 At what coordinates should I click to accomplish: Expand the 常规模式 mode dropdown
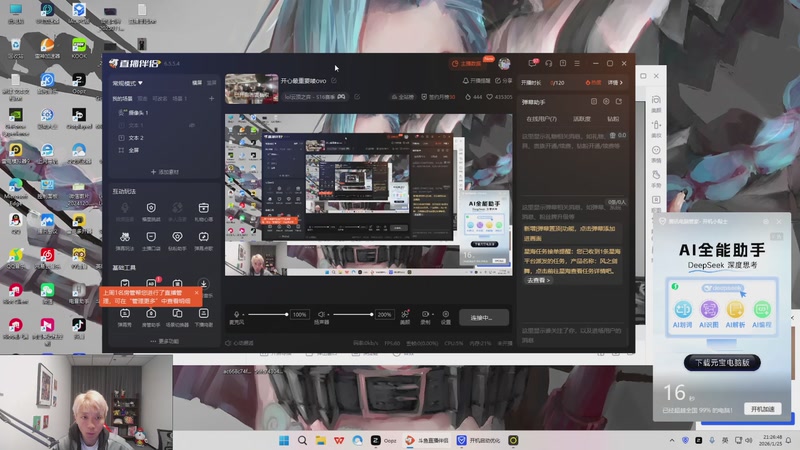point(128,83)
